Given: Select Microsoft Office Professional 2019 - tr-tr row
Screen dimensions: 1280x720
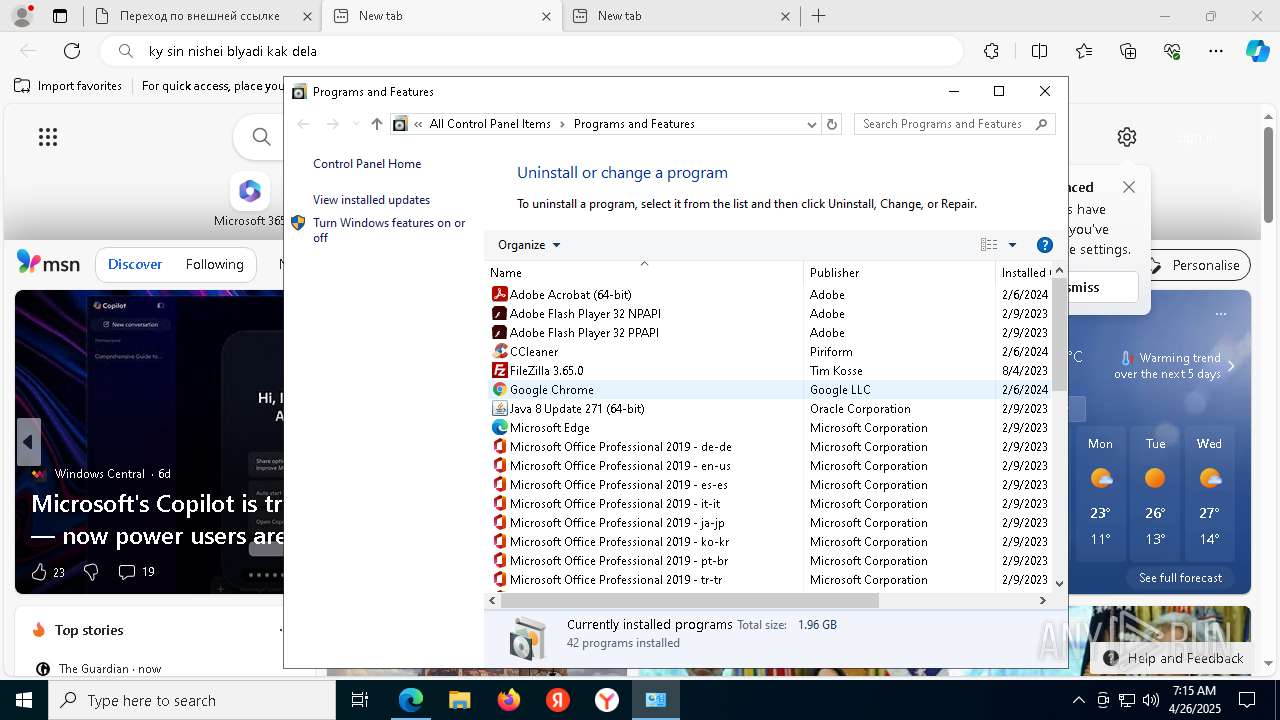Looking at the screenshot, I should click(x=766, y=580).
